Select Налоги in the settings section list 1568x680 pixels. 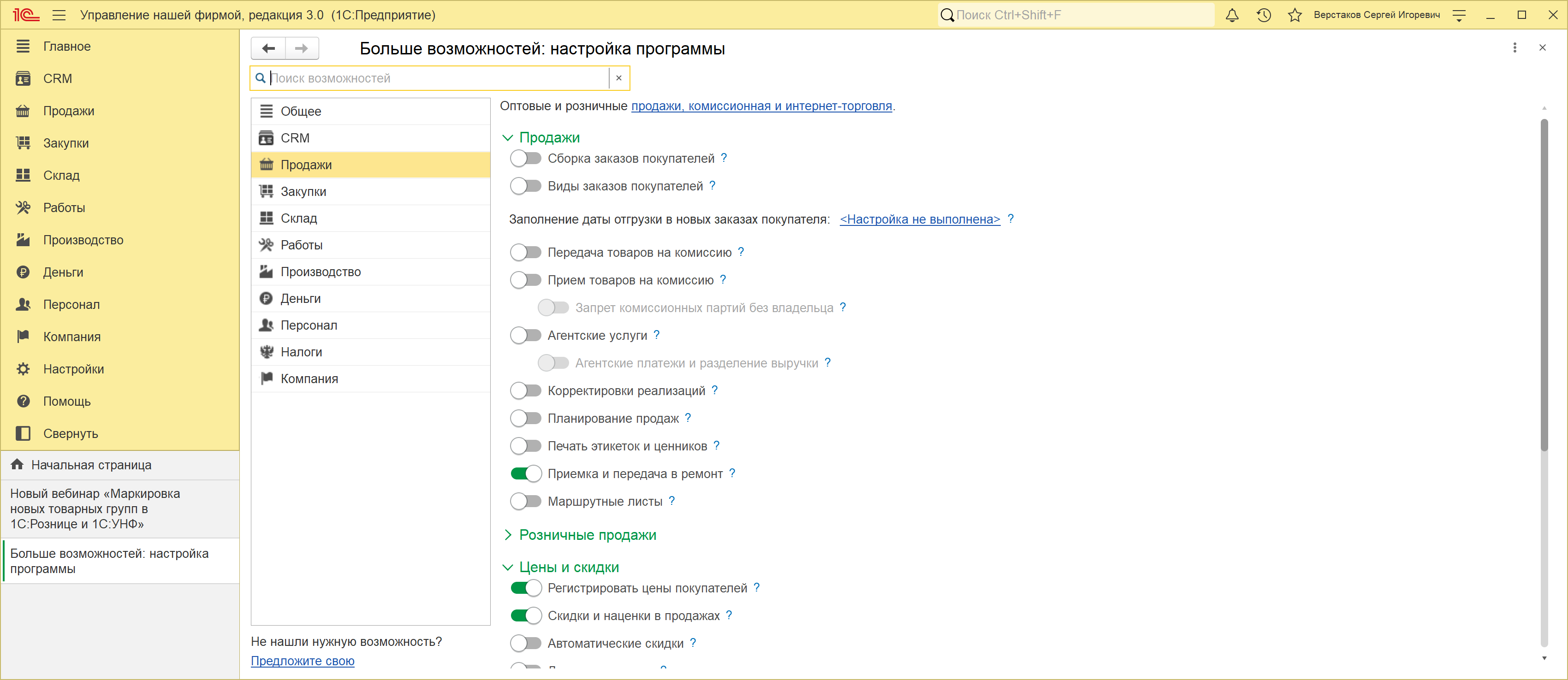[370, 352]
